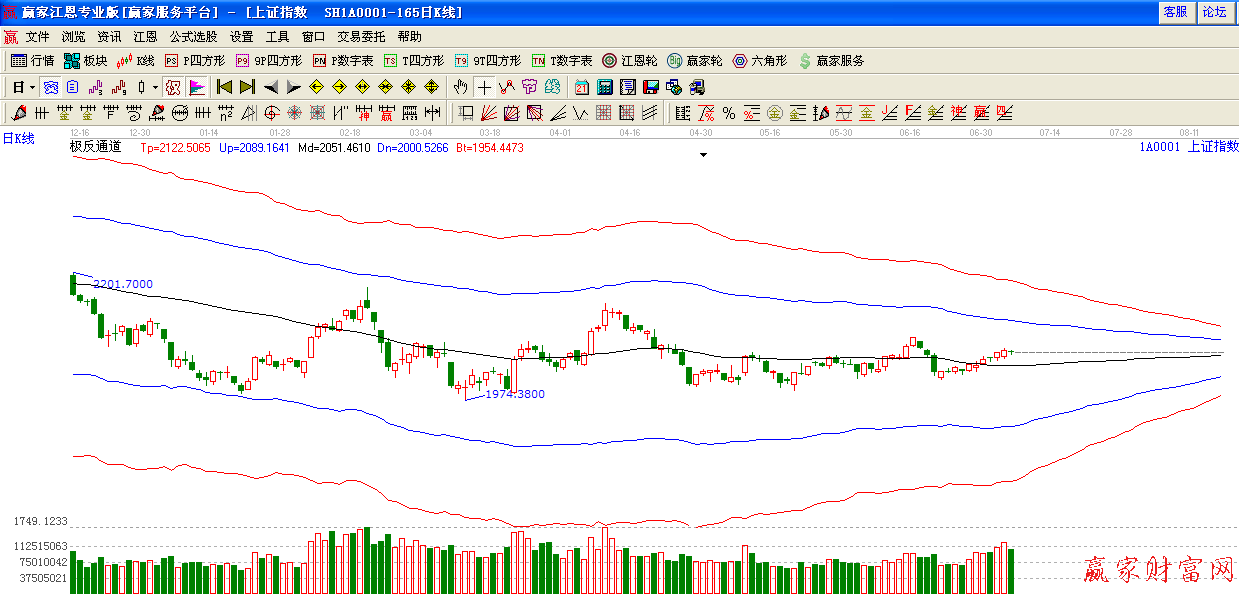This screenshot has width=1239, height=594.
Task: Toggle the crosshair cursor mode
Action: (484, 87)
